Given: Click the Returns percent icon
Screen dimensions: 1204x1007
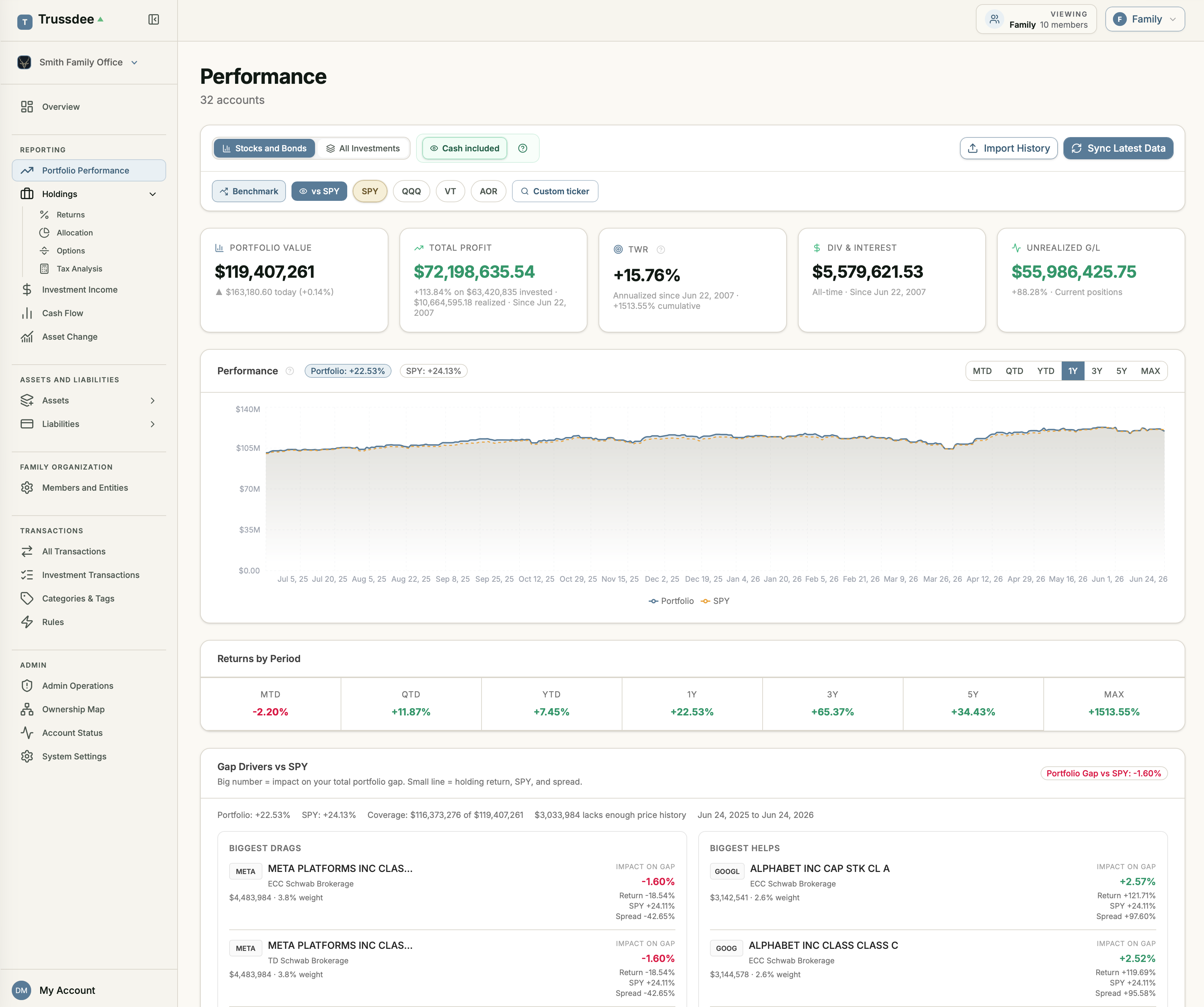Looking at the screenshot, I should click(x=44, y=214).
